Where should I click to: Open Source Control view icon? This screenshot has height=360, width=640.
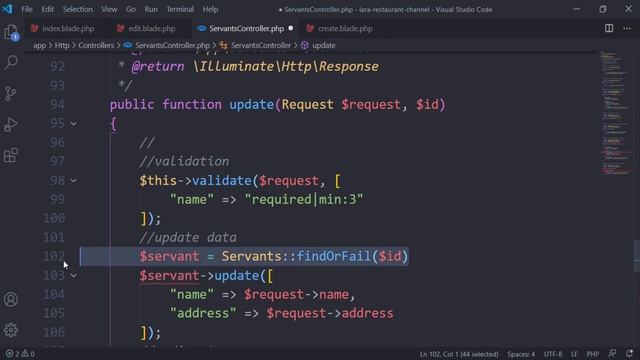11,93
